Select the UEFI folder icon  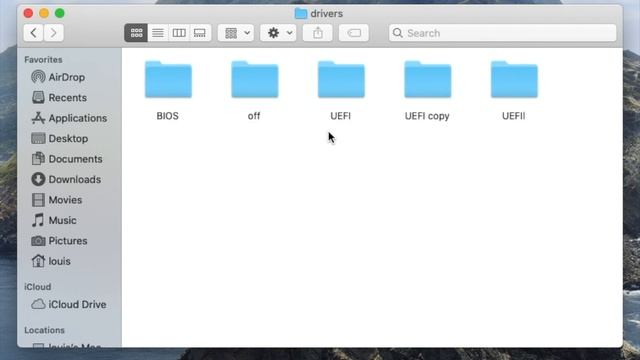point(341,80)
